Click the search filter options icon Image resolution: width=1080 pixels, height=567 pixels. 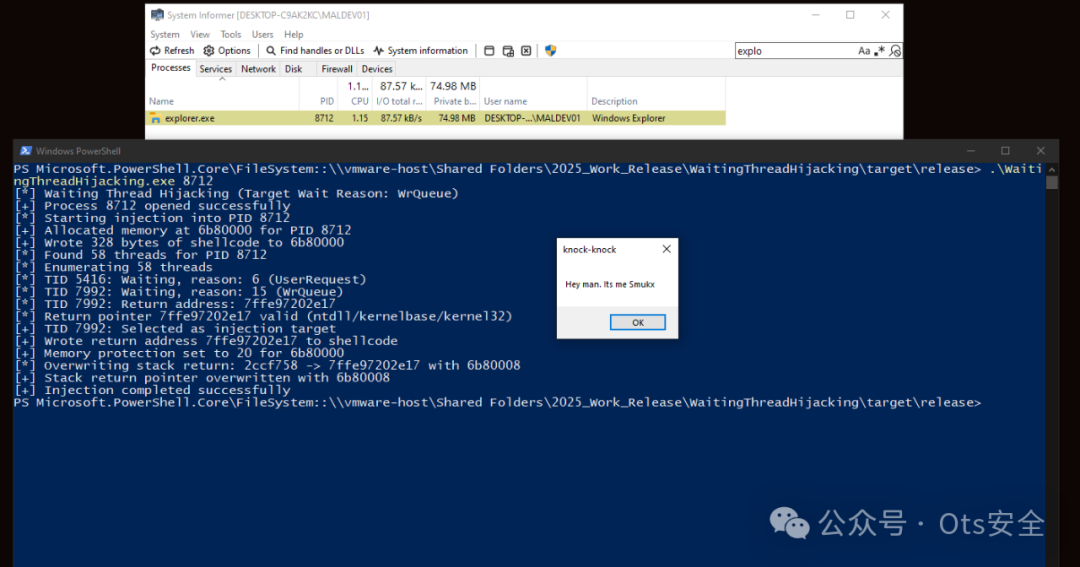pyautogui.click(x=895, y=51)
